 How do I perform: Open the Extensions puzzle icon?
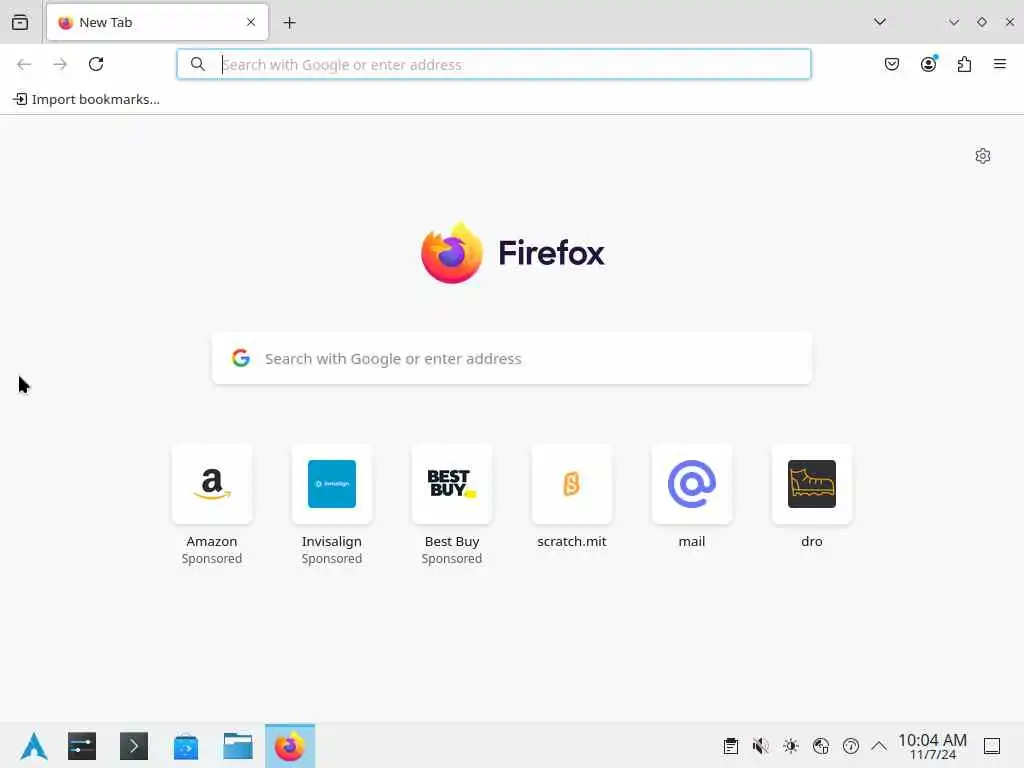tap(964, 64)
